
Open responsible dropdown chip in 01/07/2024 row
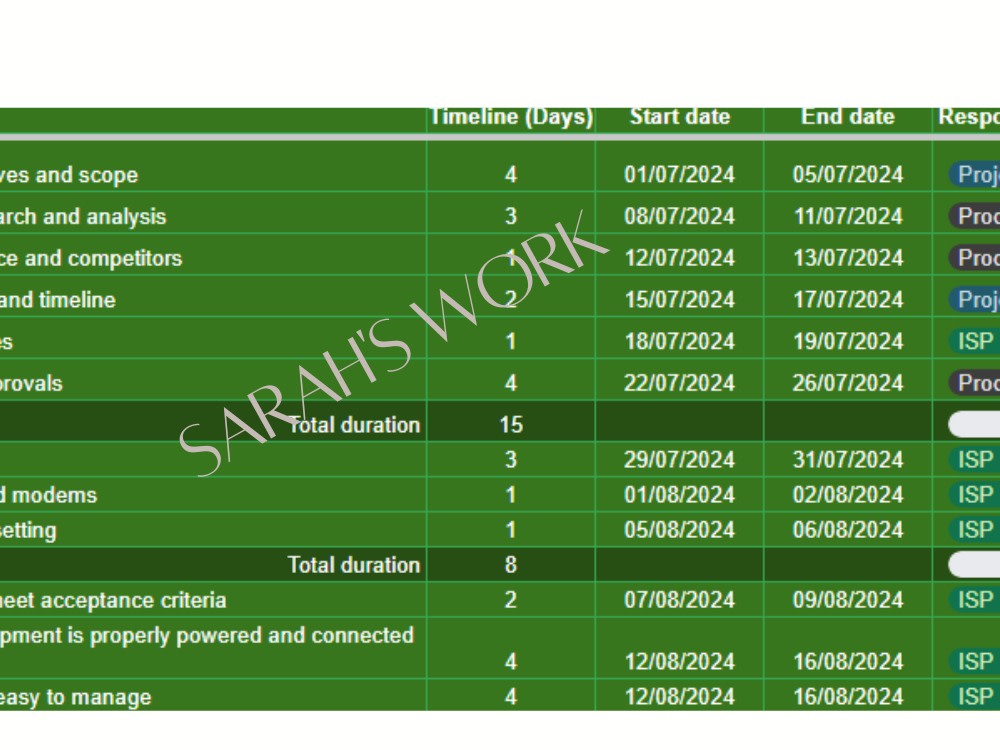974,174
